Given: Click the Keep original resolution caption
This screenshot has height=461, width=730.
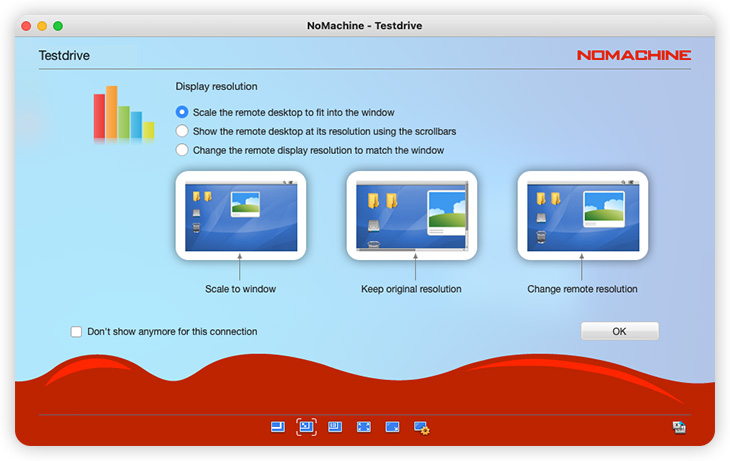Looking at the screenshot, I should 411,289.
